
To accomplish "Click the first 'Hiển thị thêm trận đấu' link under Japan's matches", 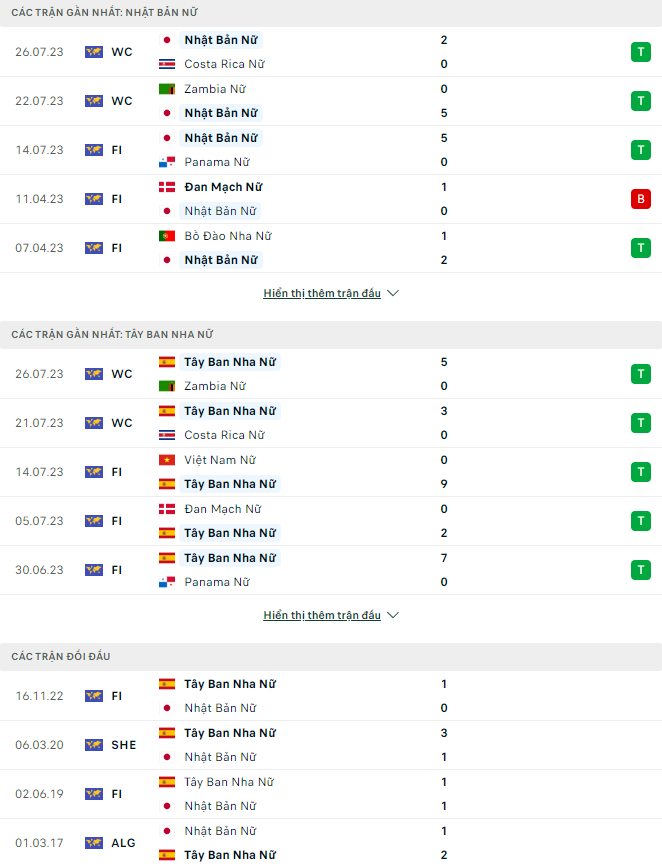I will tap(322, 294).
